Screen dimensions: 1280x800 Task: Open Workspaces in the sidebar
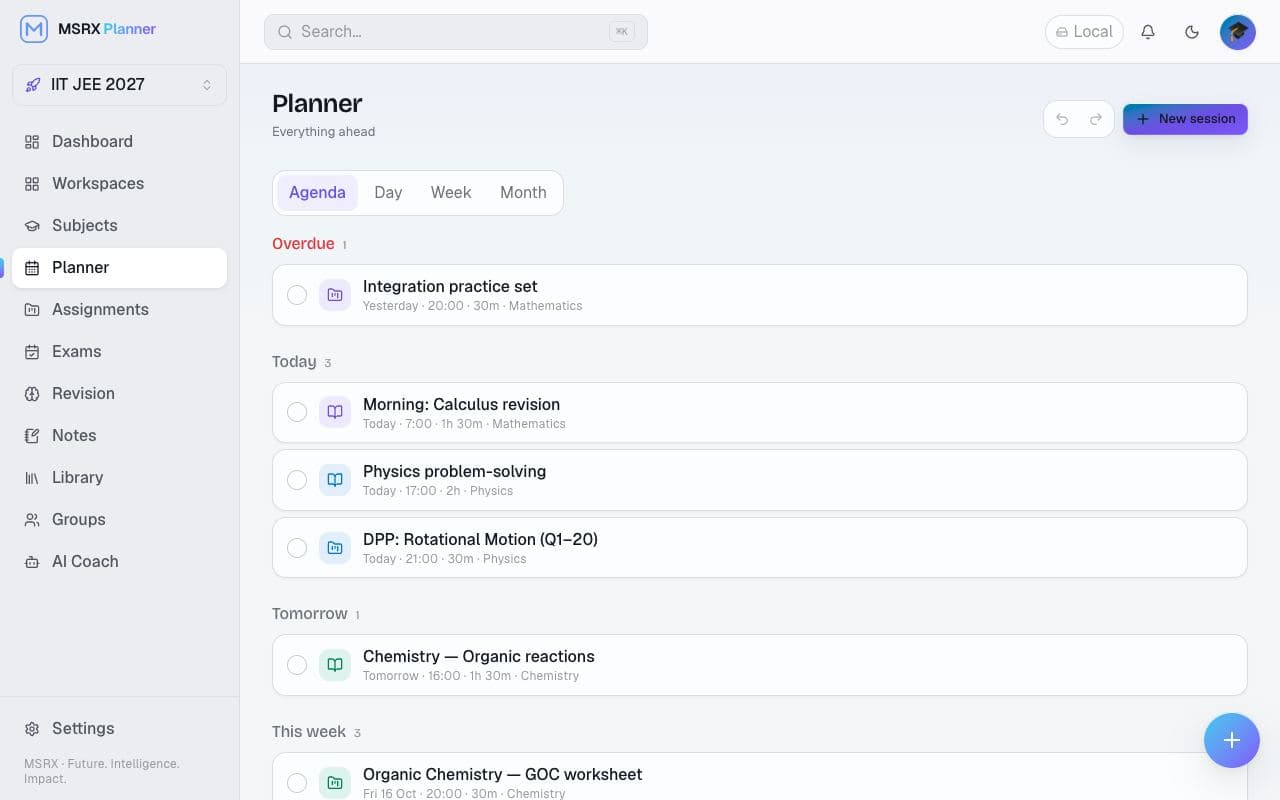(119, 184)
